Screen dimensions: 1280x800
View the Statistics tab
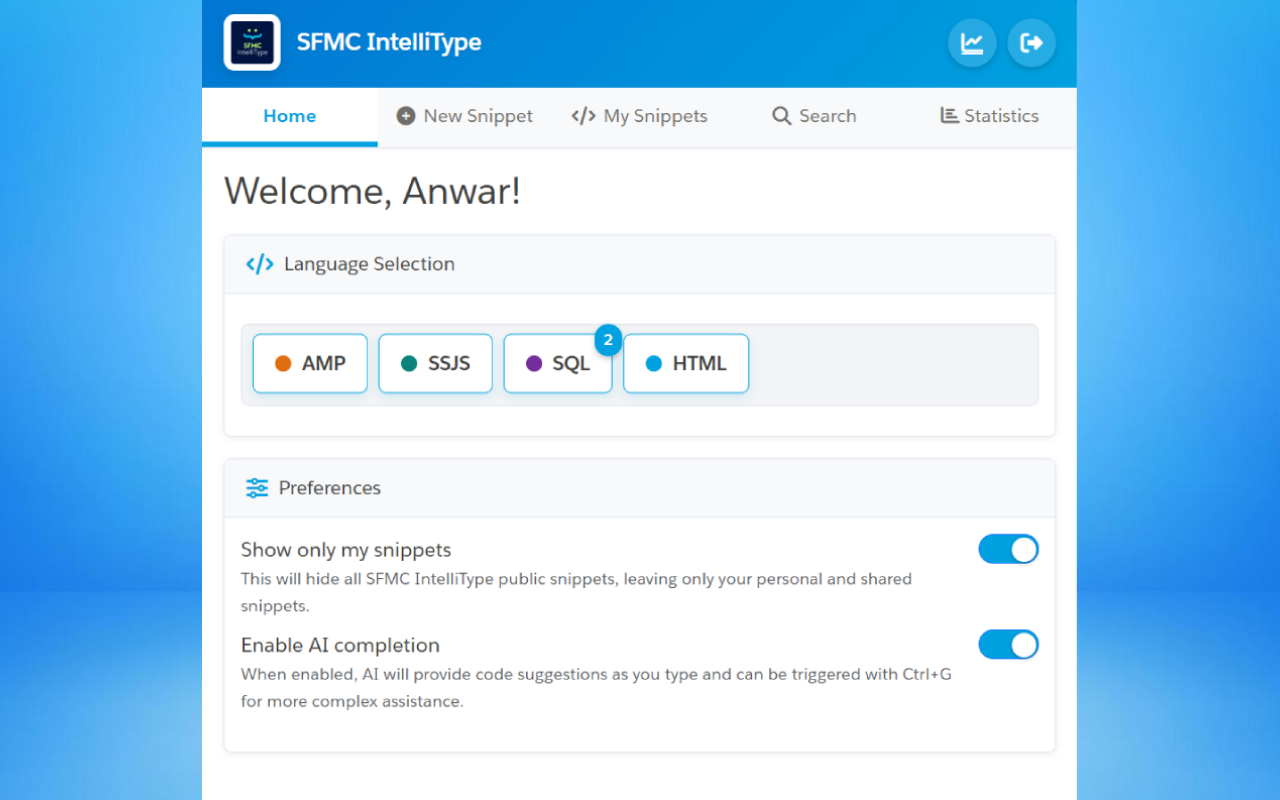989,116
